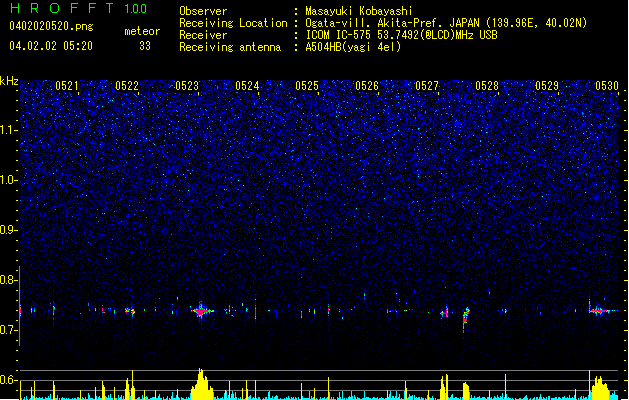Click the meteor count value 33
The image size is (629, 400).
[145, 46]
